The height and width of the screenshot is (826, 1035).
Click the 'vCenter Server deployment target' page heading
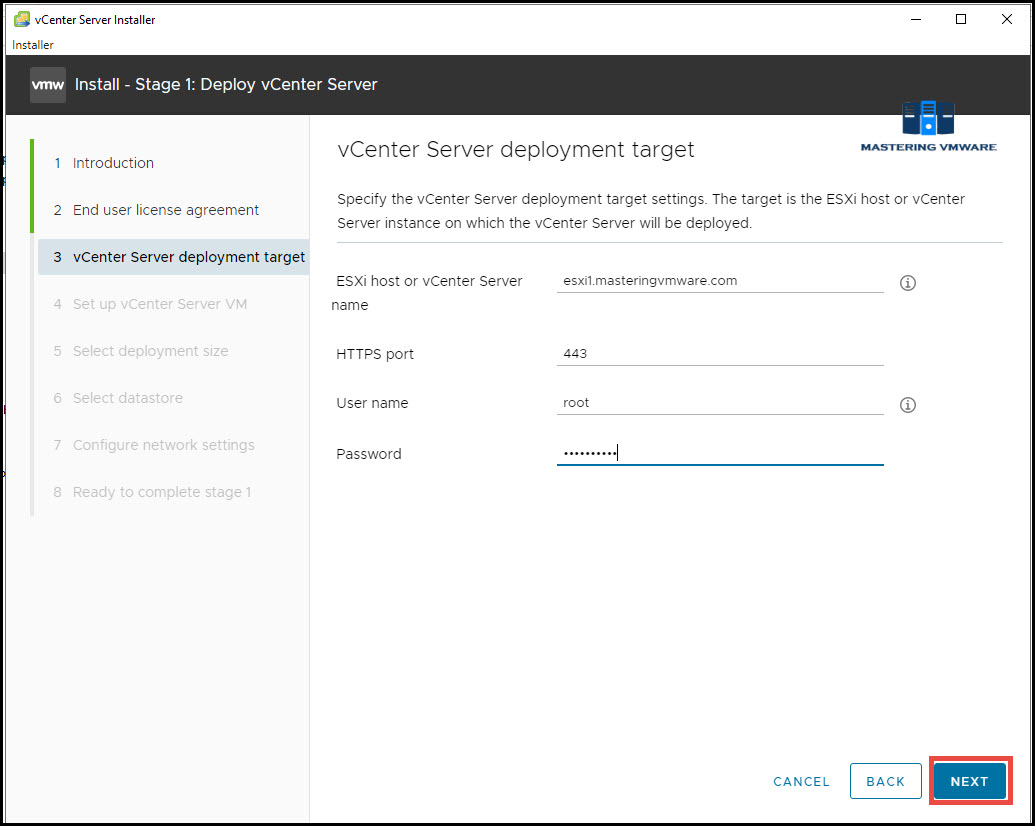[x=516, y=149]
